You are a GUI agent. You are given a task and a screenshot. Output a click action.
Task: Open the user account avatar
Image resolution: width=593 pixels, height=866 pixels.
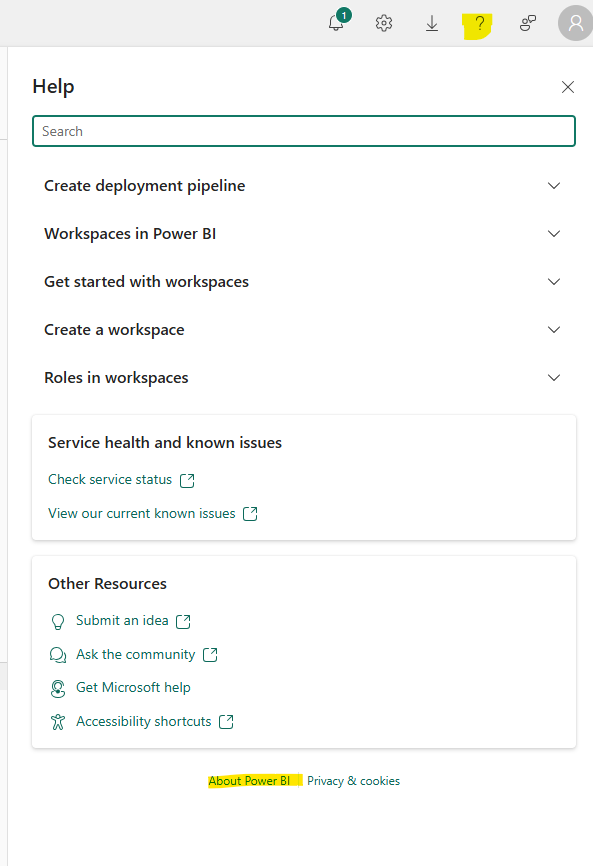(x=575, y=23)
